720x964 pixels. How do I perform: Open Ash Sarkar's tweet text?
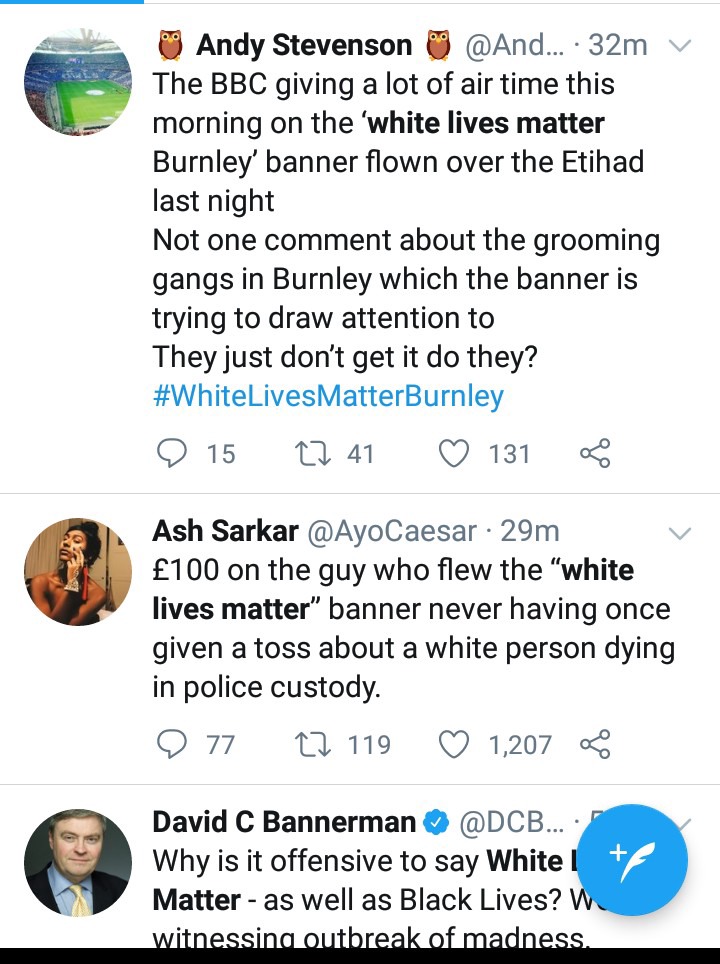click(x=412, y=629)
